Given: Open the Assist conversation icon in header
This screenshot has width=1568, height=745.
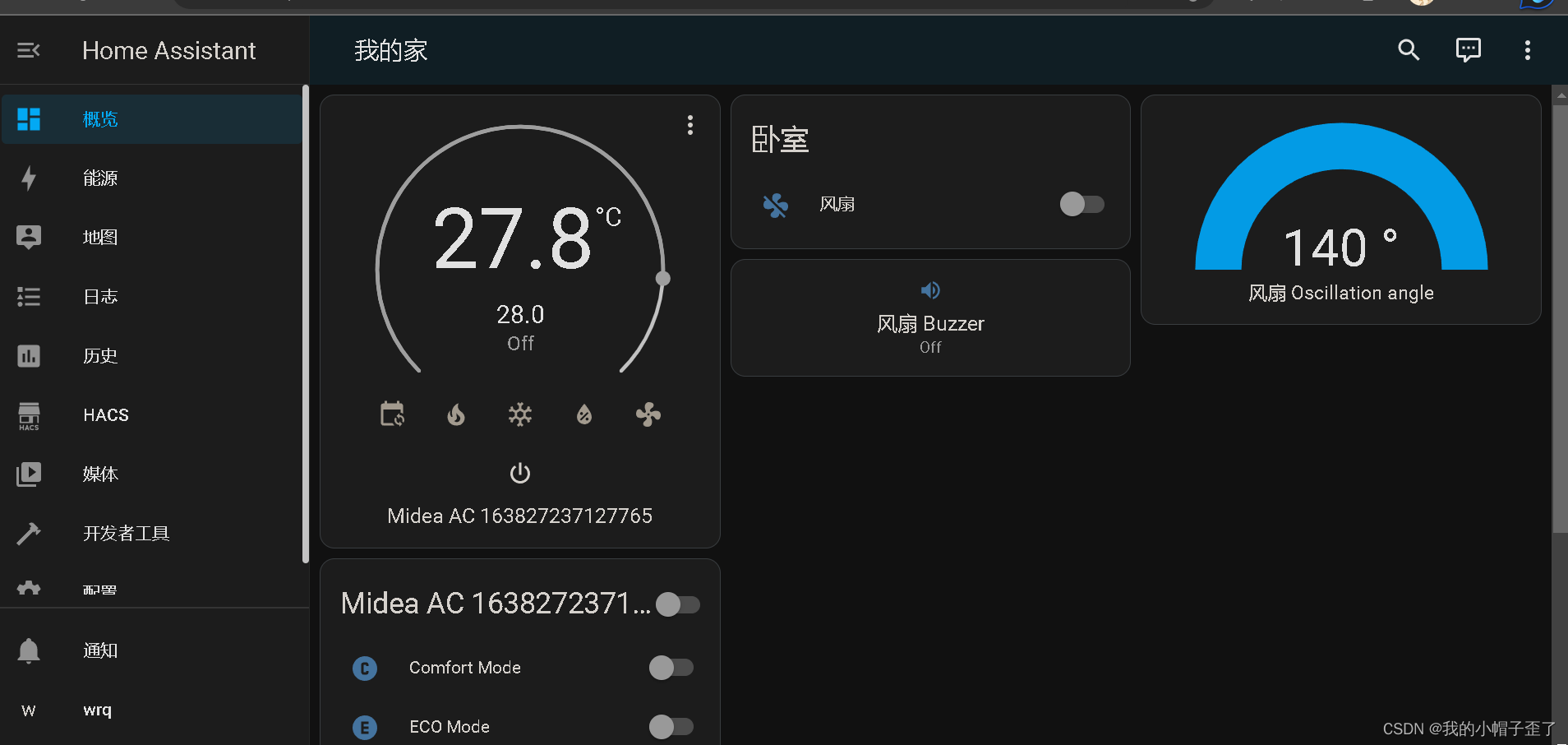Looking at the screenshot, I should pos(1469,50).
